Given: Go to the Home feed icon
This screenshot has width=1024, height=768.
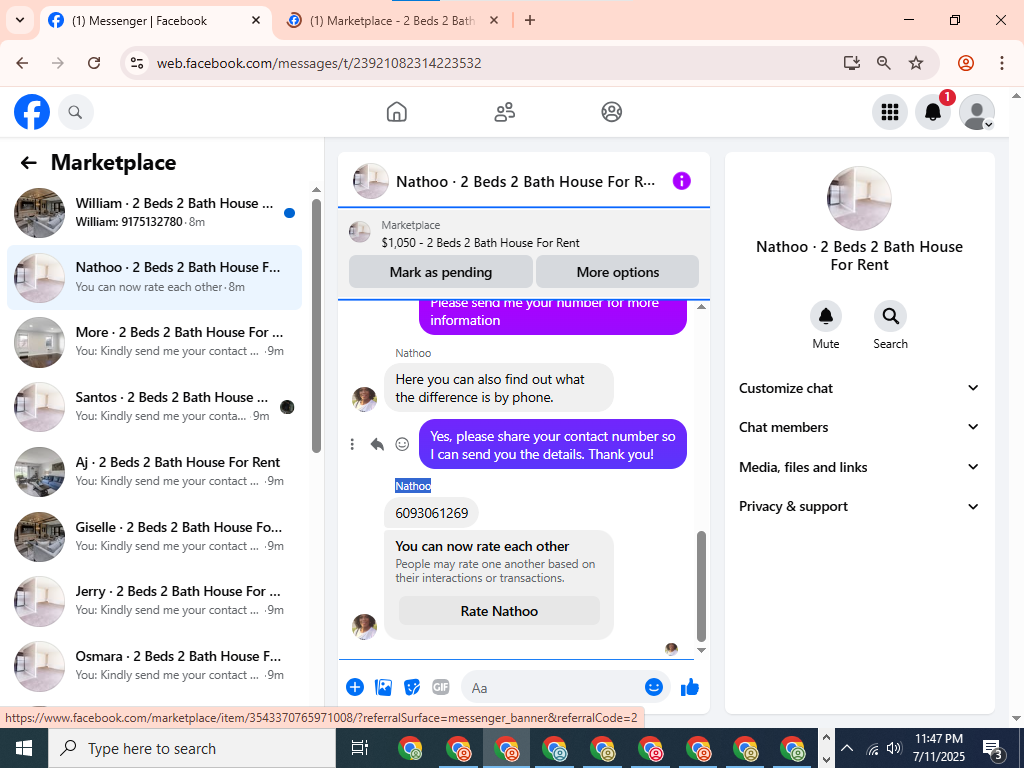Looking at the screenshot, I should pos(396,112).
